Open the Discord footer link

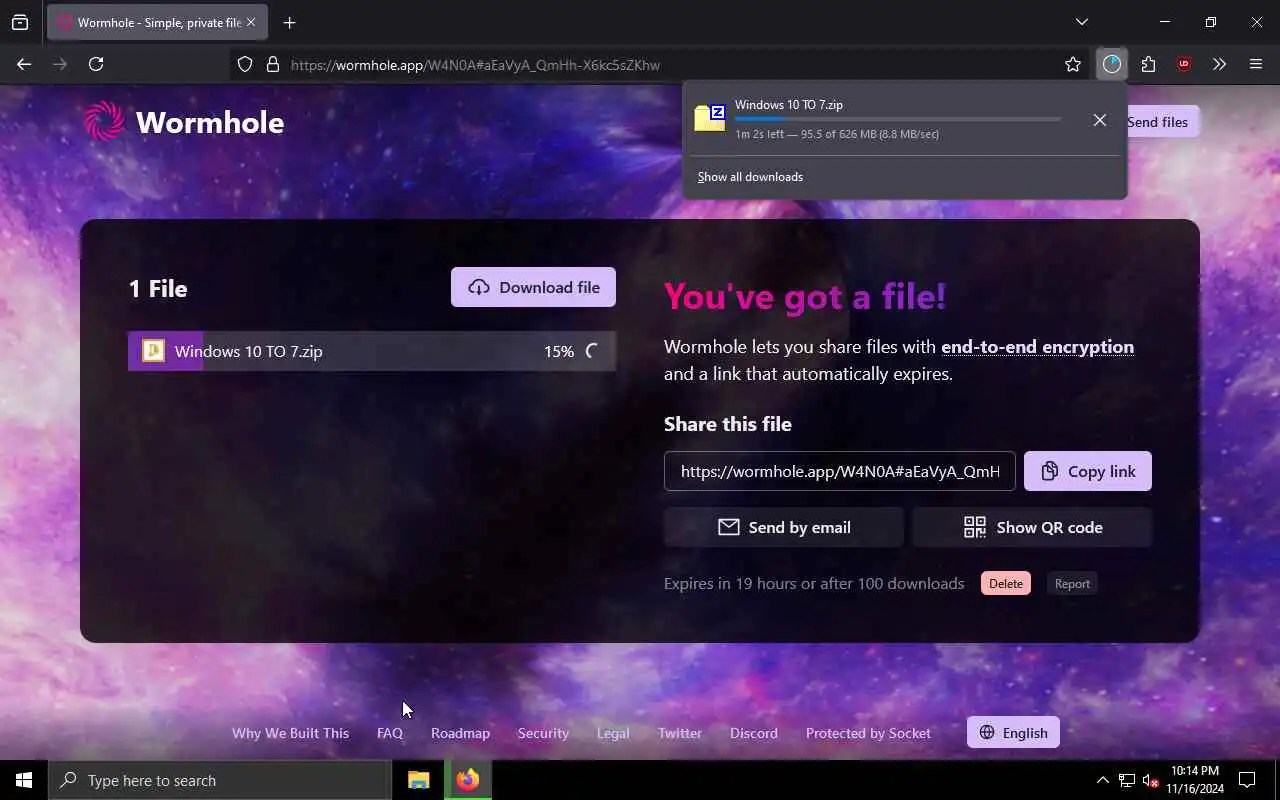click(754, 733)
